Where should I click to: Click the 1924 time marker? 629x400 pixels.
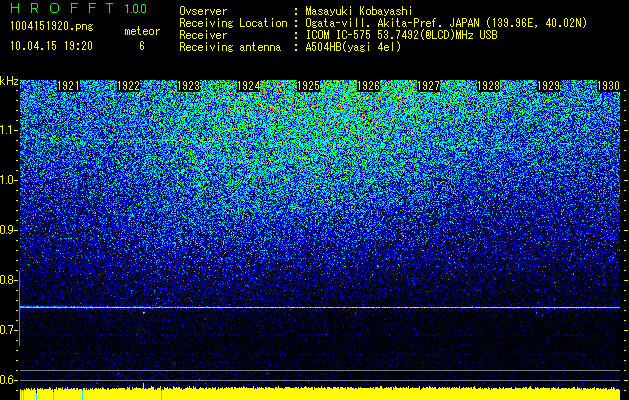pyautogui.click(x=249, y=86)
